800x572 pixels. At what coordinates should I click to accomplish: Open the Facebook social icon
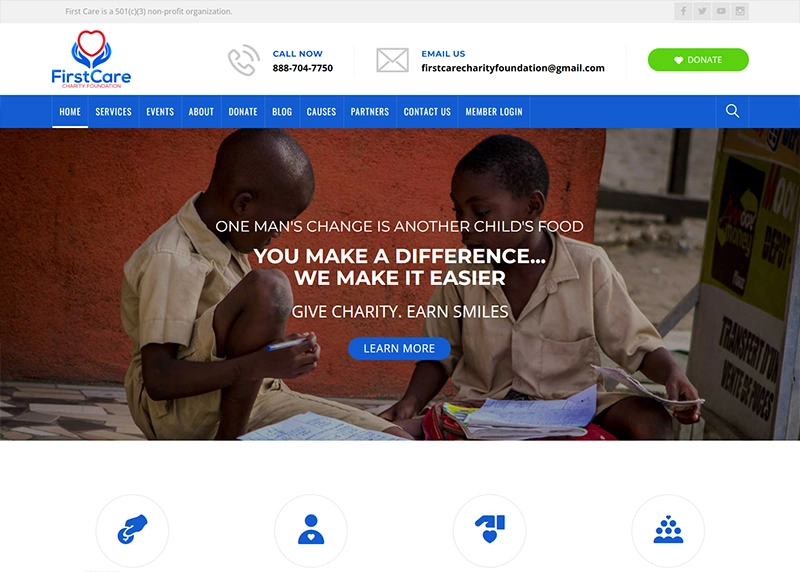tap(683, 11)
